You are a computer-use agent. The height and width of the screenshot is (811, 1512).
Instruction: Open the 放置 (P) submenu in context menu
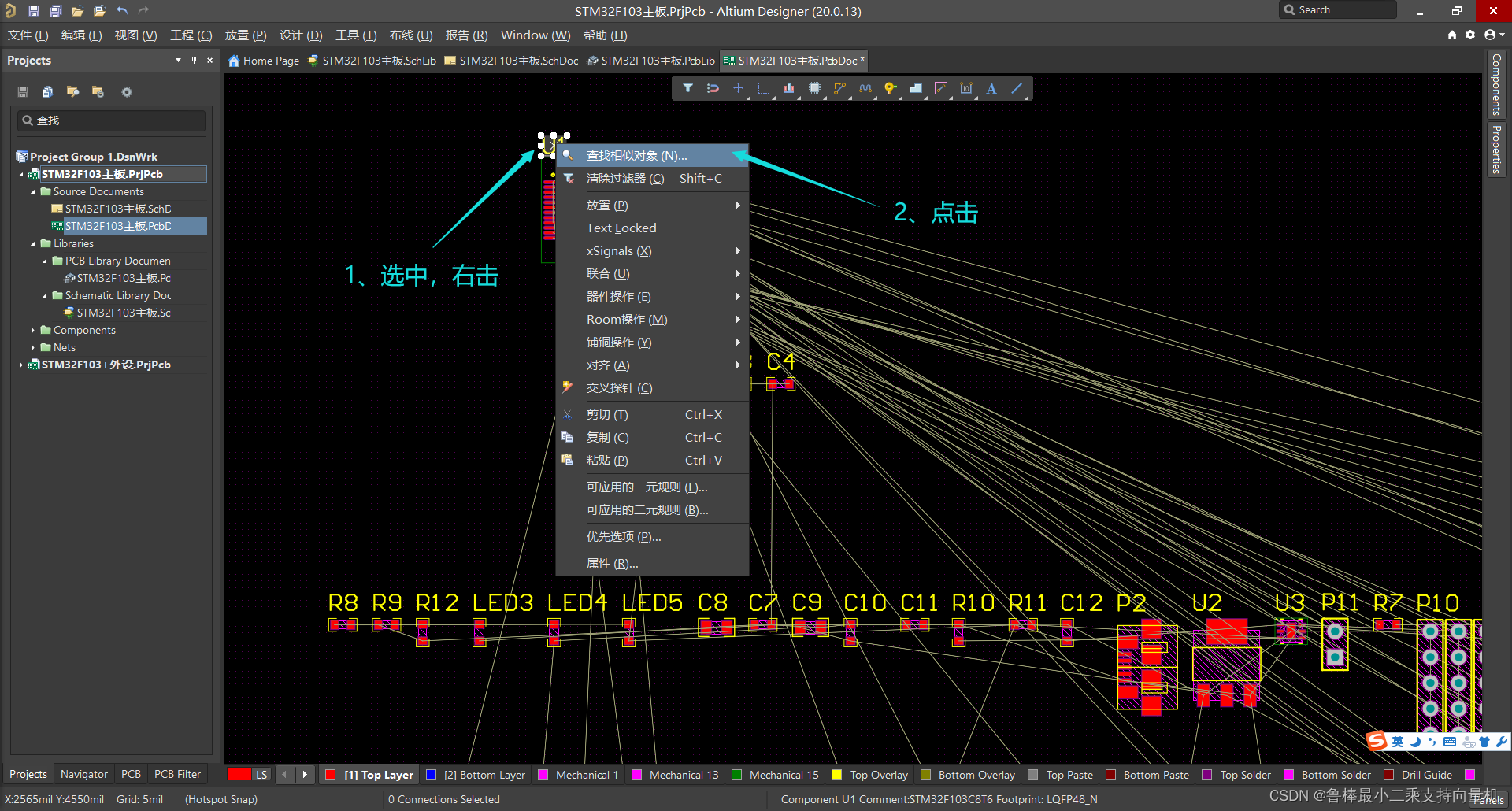click(x=652, y=206)
